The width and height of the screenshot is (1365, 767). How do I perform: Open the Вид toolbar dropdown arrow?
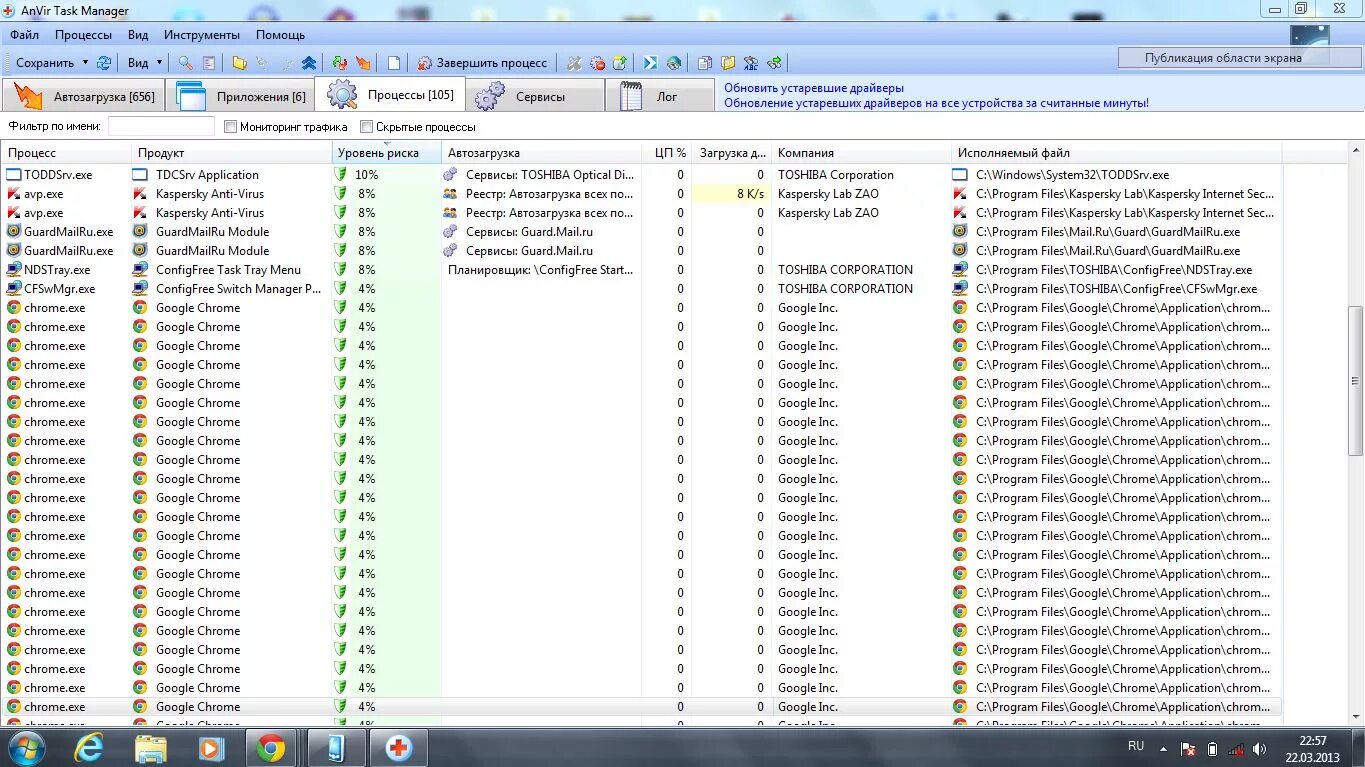click(159, 63)
